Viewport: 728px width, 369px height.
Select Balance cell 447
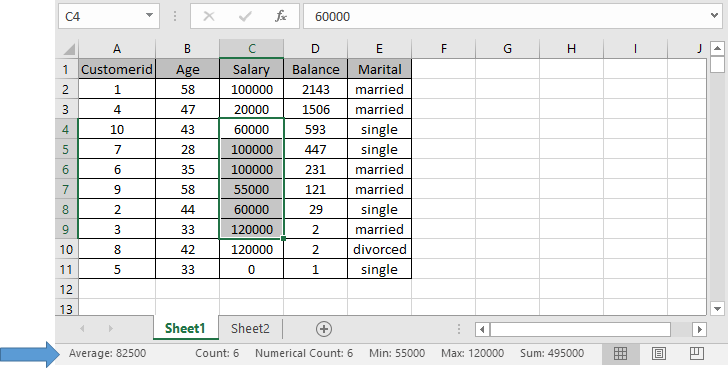[315, 149]
